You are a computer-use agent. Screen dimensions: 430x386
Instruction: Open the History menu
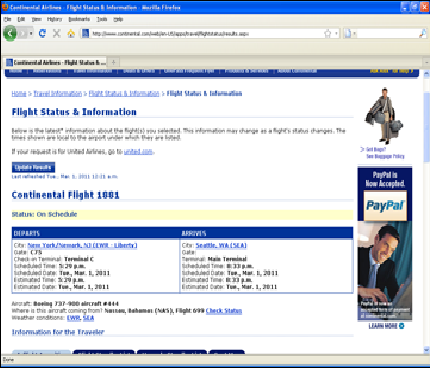pyautogui.click(x=54, y=19)
